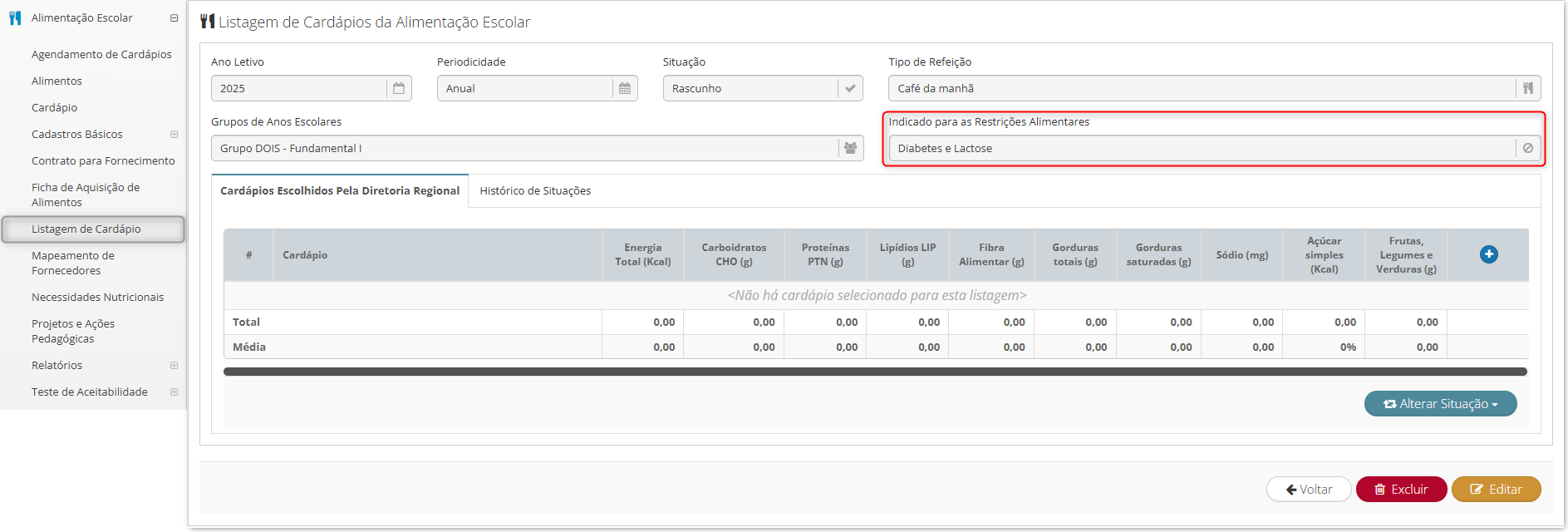Click Gorduras totais (g) column header
Viewport: 1568px width, 532px height.
click(1075, 254)
